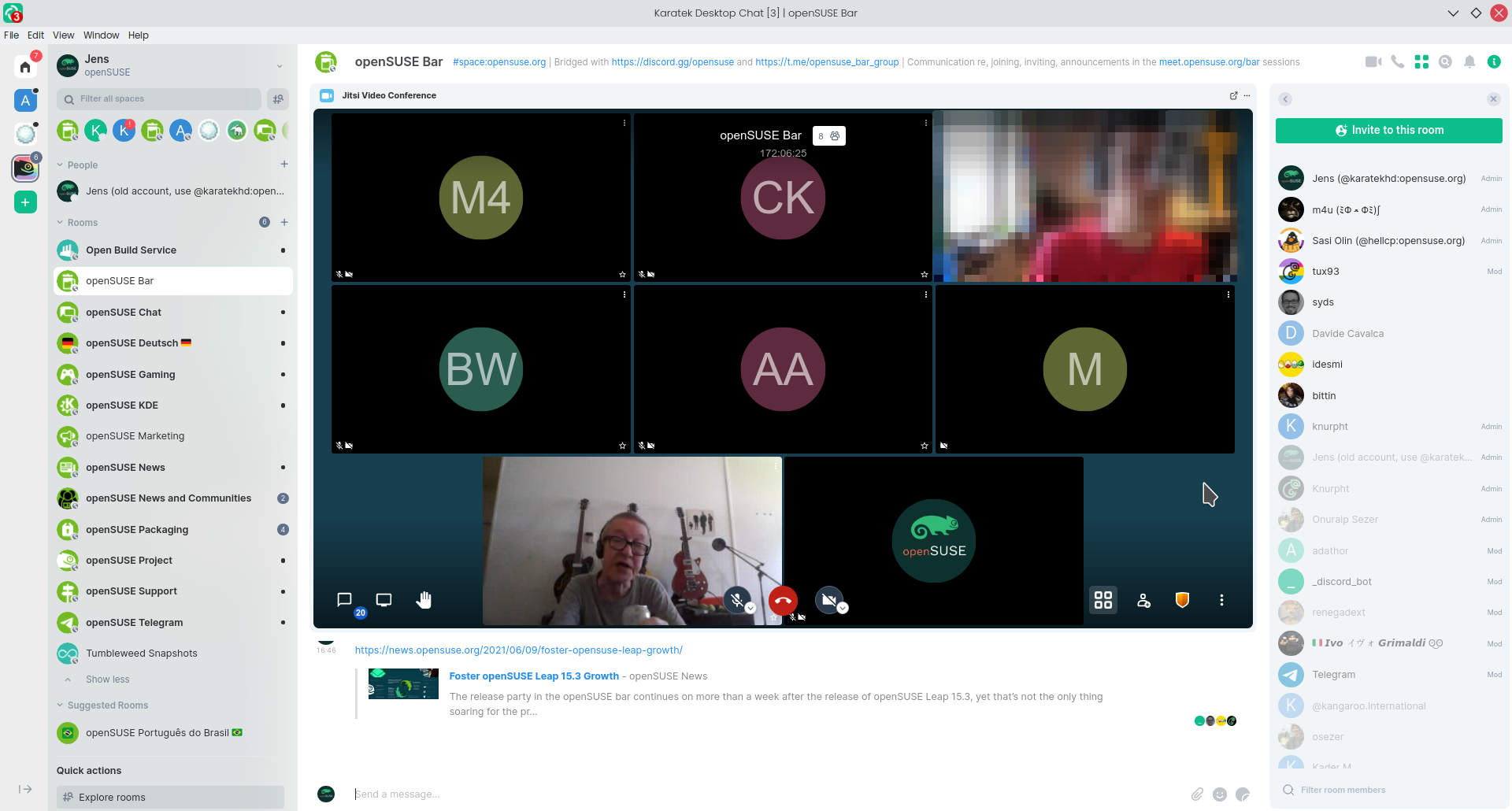Open the openSUSE Chat room
The image size is (1512, 811).
173,313
